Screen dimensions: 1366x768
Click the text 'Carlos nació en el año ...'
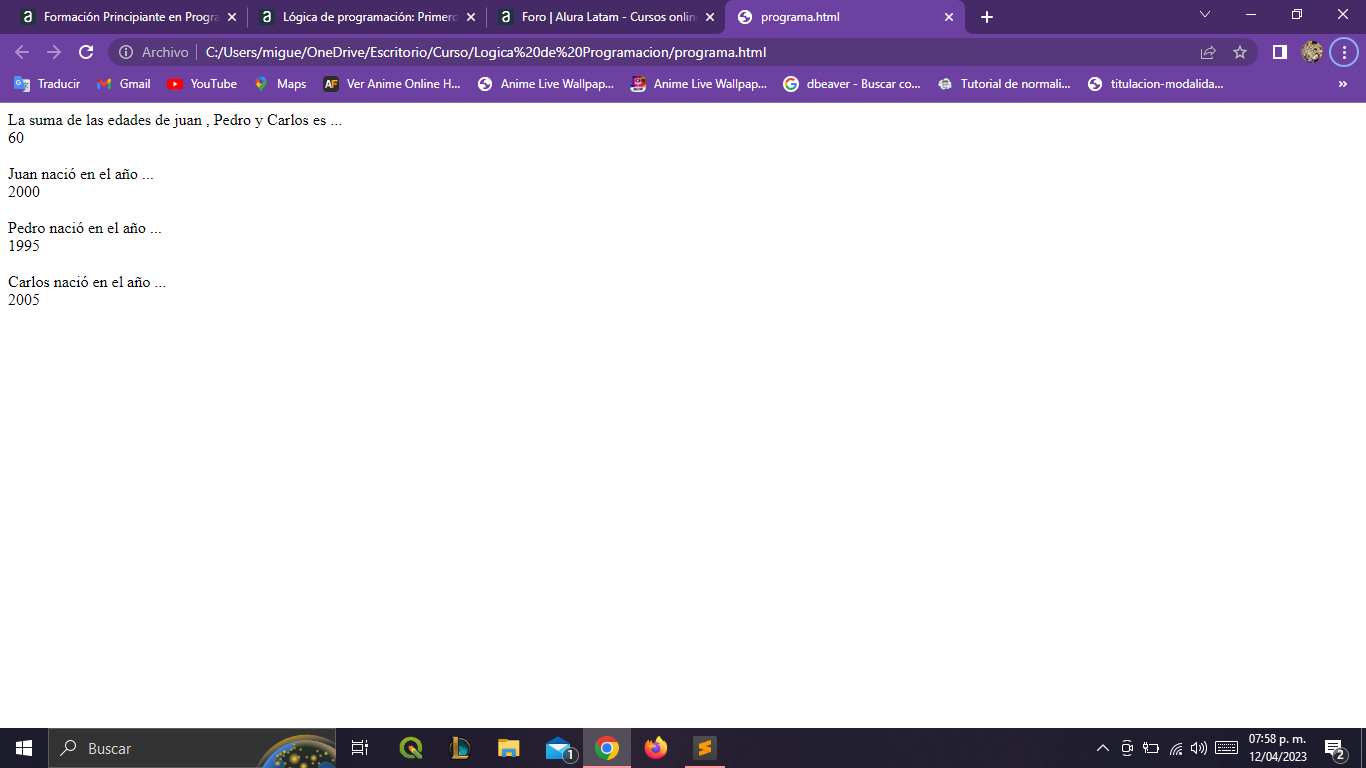pyautogui.click(x=87, y=282)
